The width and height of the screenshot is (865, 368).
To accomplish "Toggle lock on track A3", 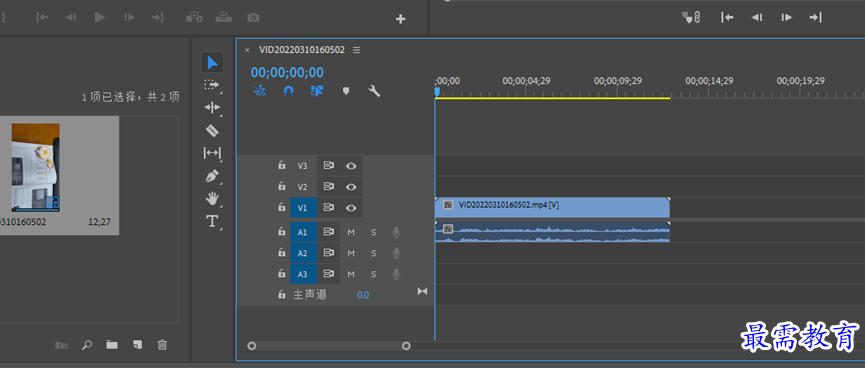I will tap(281, 274).
